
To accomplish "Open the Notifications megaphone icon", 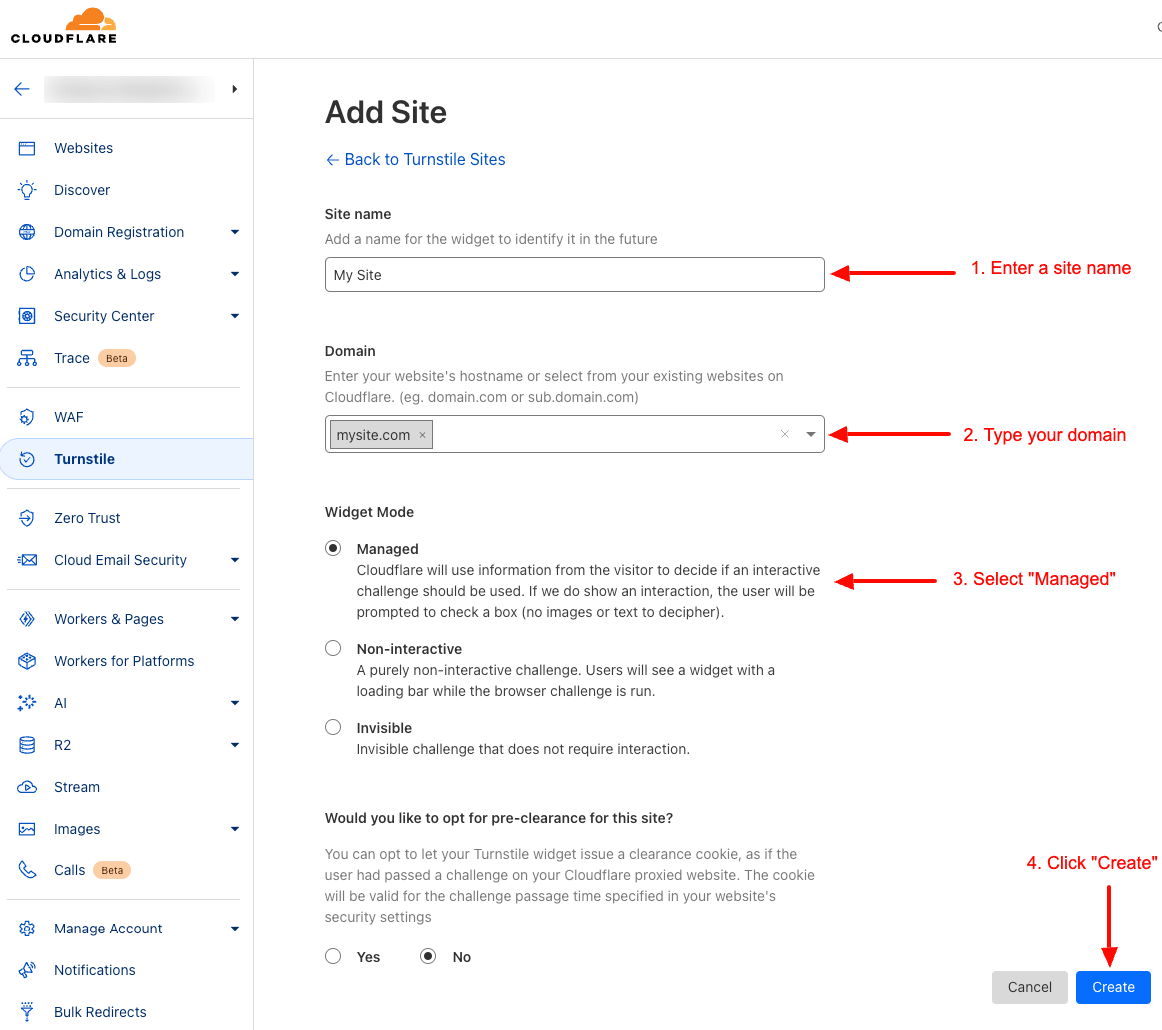I will click(x=27, y=970).
